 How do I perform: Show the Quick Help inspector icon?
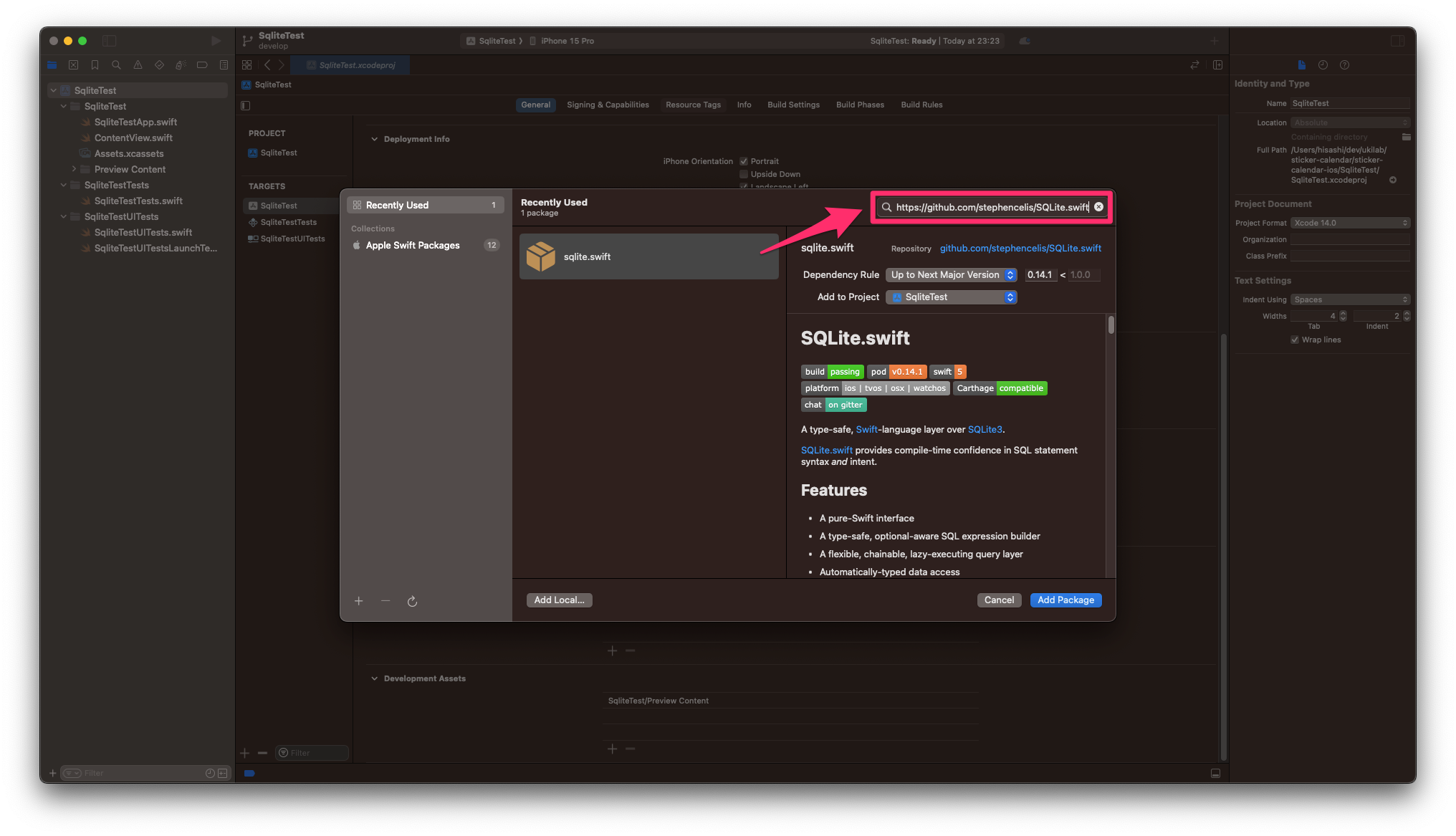pyautogui.click(x=1344, y=65)
